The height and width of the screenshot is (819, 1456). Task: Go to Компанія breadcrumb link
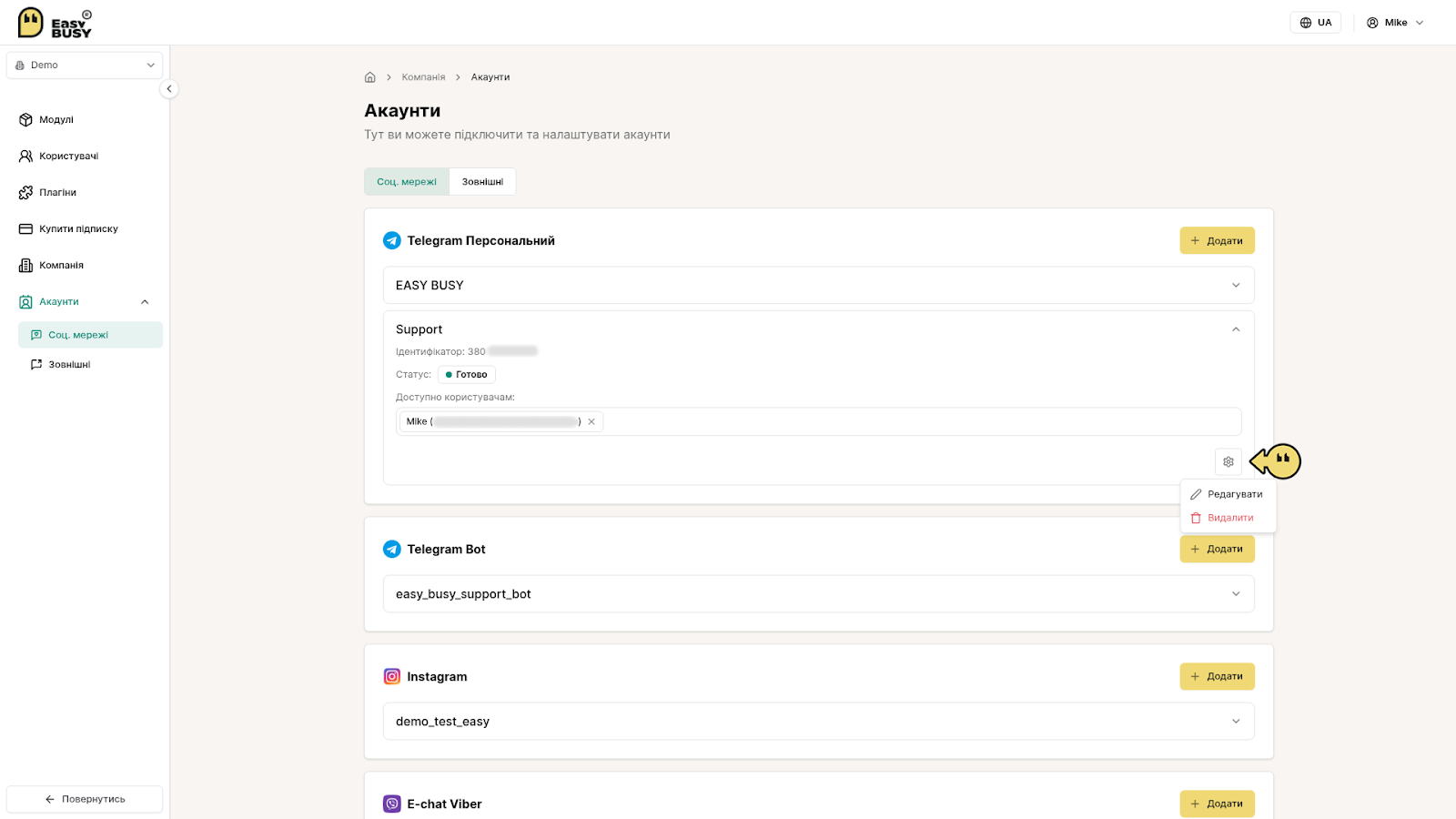[x=423, y=77]
